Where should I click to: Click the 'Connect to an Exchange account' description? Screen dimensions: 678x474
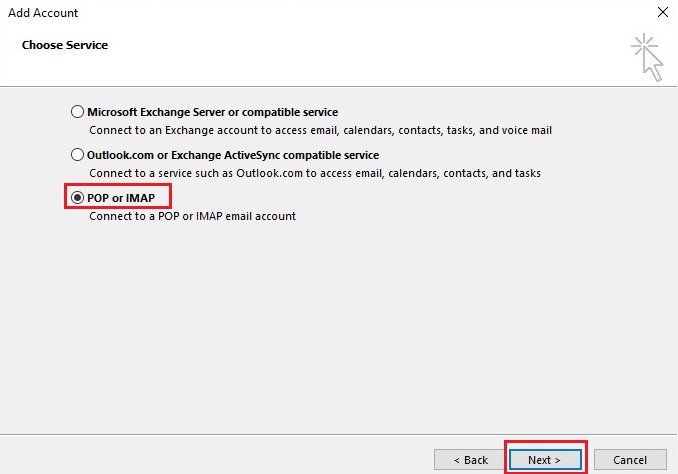tap(320, 130)
